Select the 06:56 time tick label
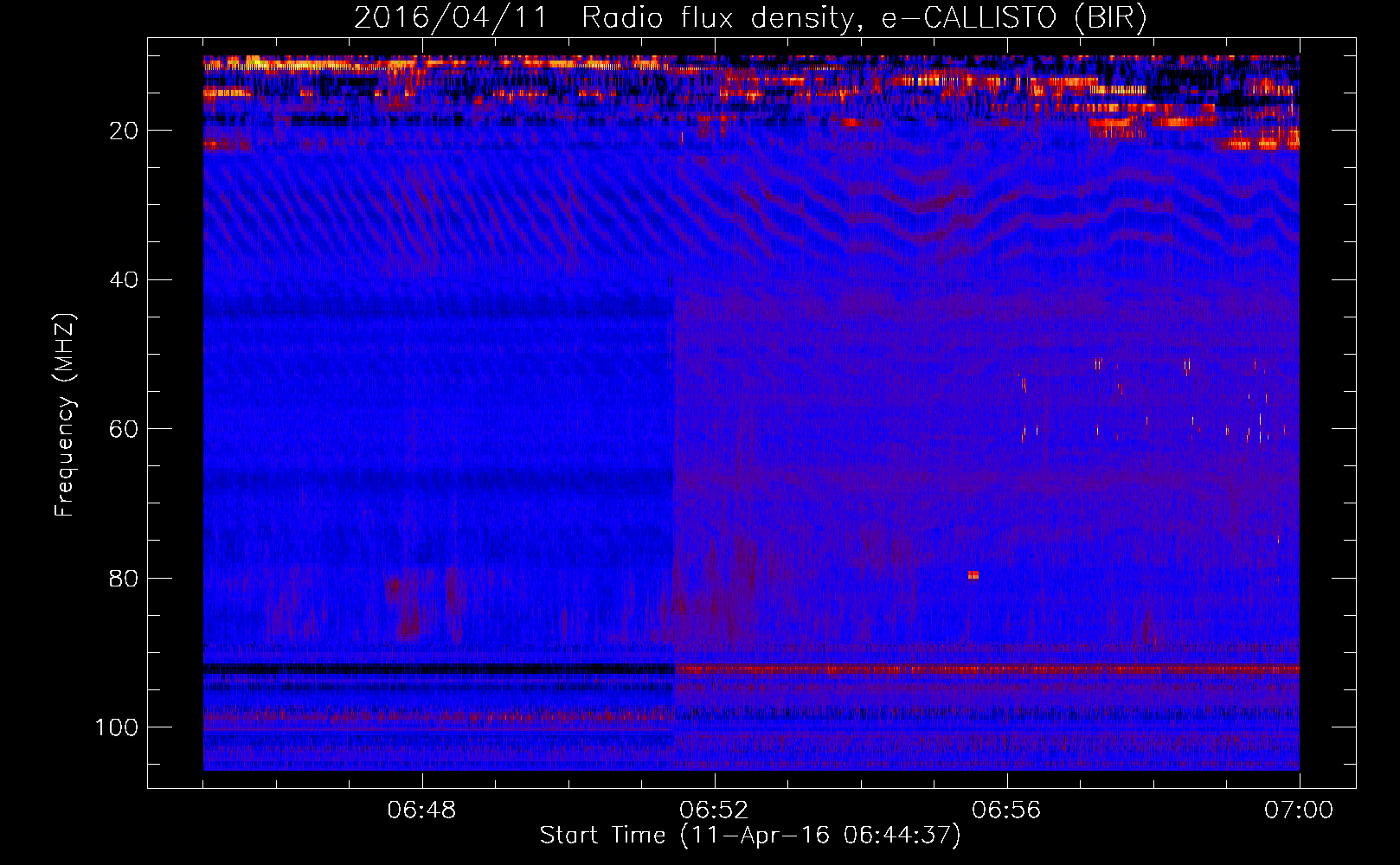This screenshot has width=1400, height=865. 1006,811
